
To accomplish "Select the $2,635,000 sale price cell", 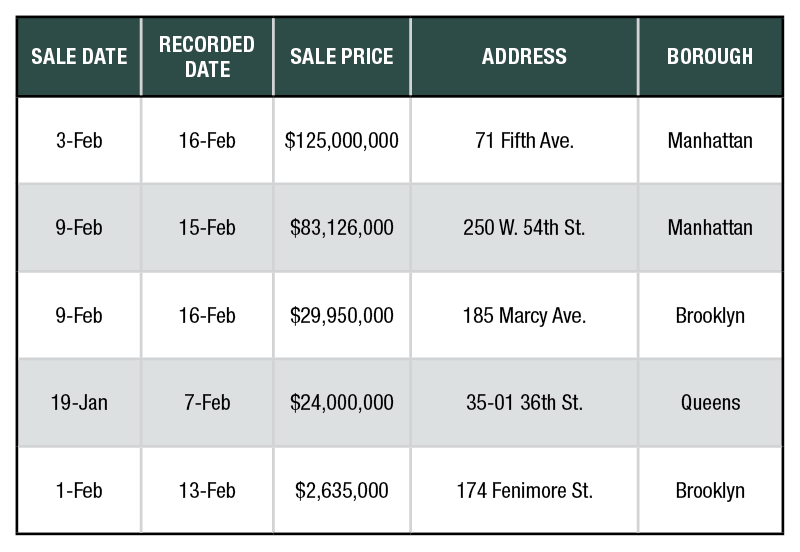I will (x=342, y=491).
